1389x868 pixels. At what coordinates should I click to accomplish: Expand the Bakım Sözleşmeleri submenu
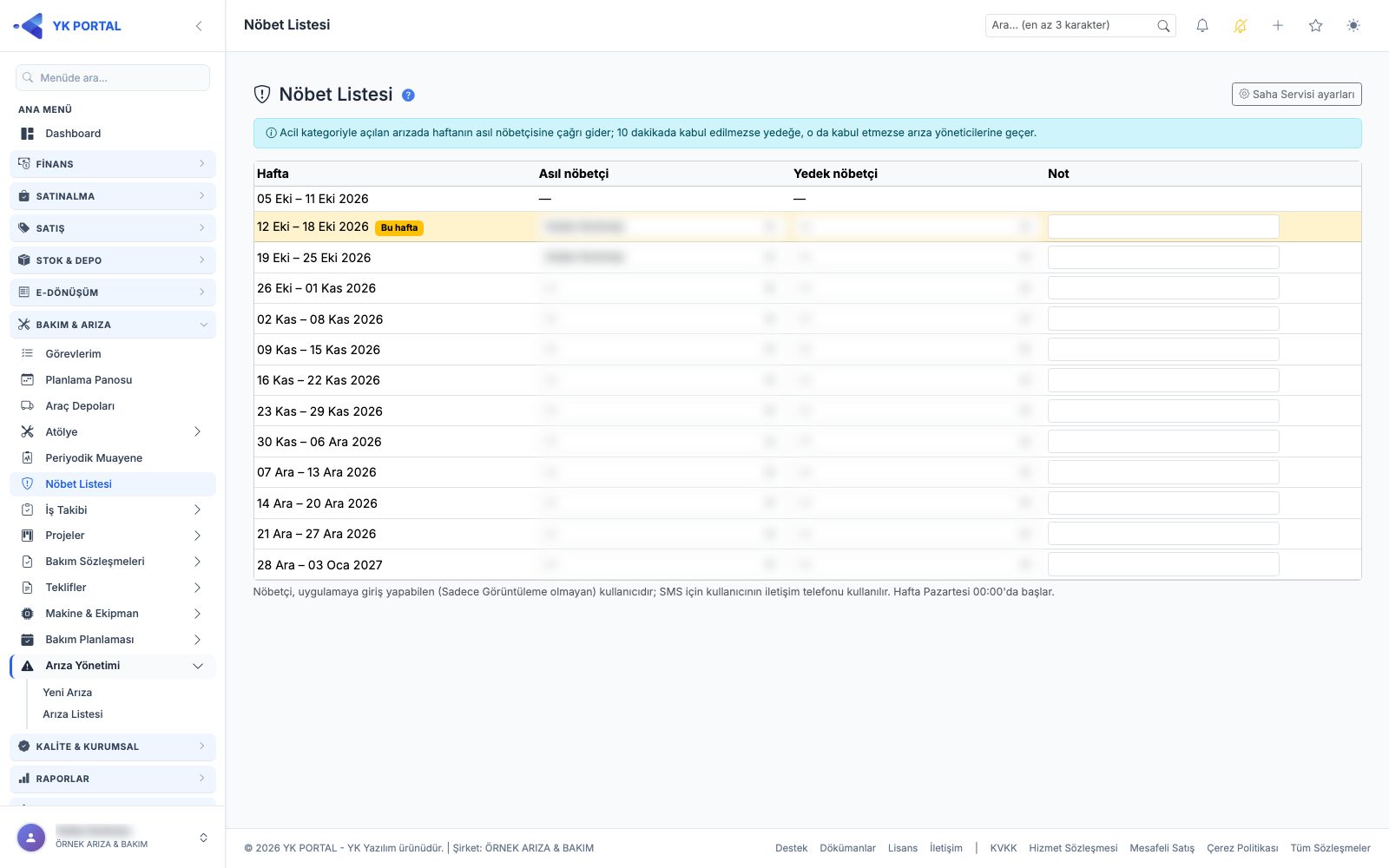(x=113, y=562)
